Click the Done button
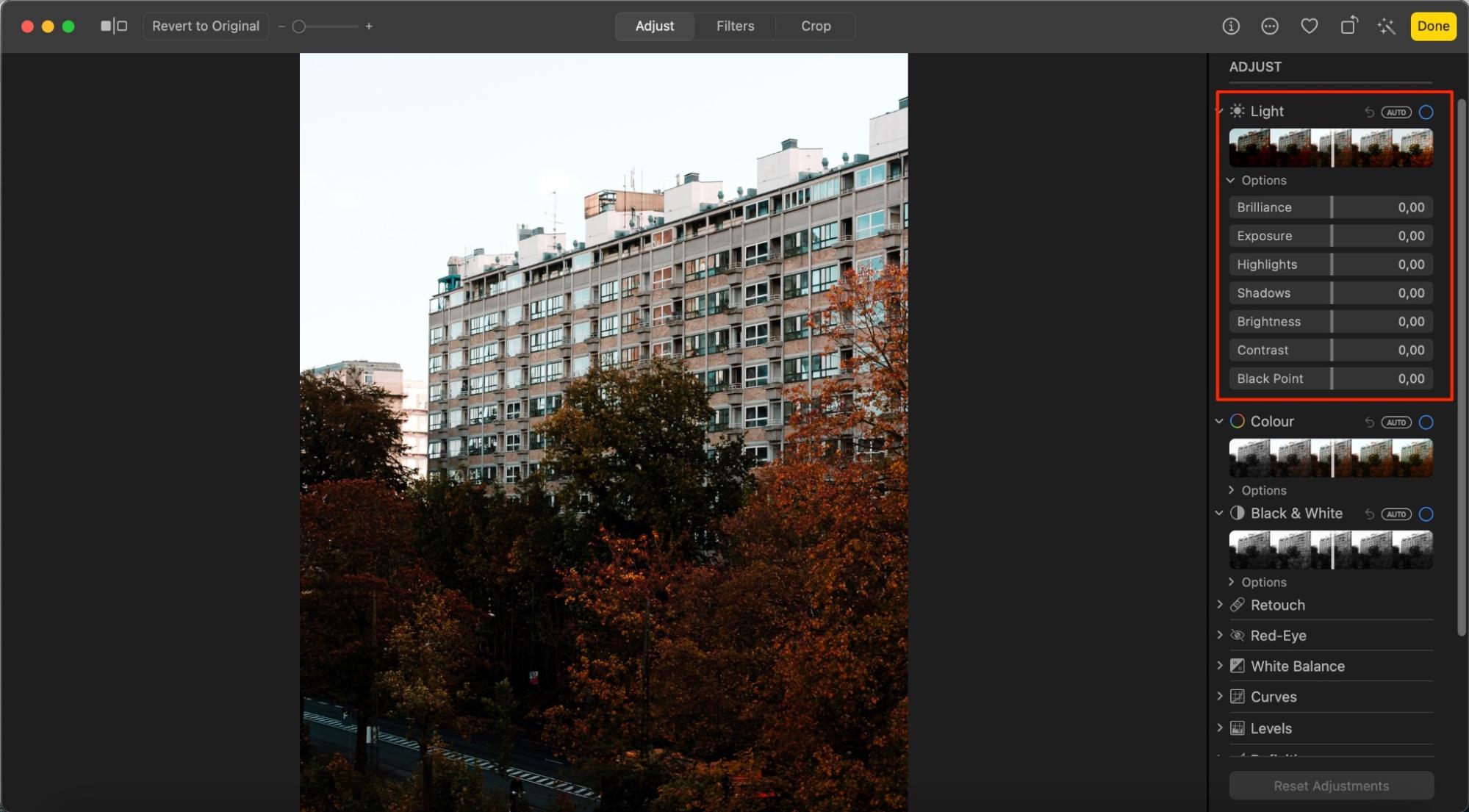Viewport: 1469px width, 812px height. click(1433, 26)
